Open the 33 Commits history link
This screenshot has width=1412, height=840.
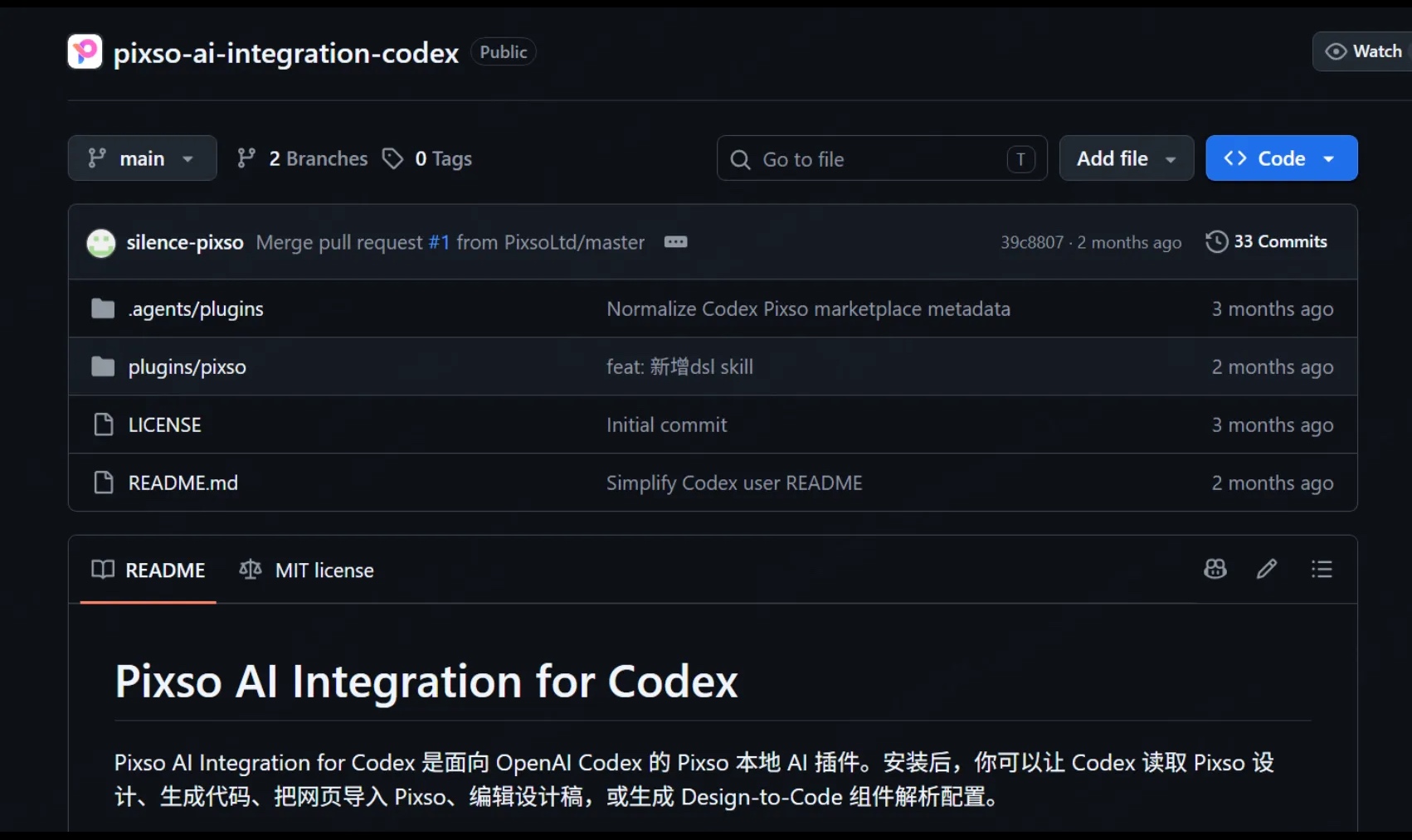pos(1267,241)
